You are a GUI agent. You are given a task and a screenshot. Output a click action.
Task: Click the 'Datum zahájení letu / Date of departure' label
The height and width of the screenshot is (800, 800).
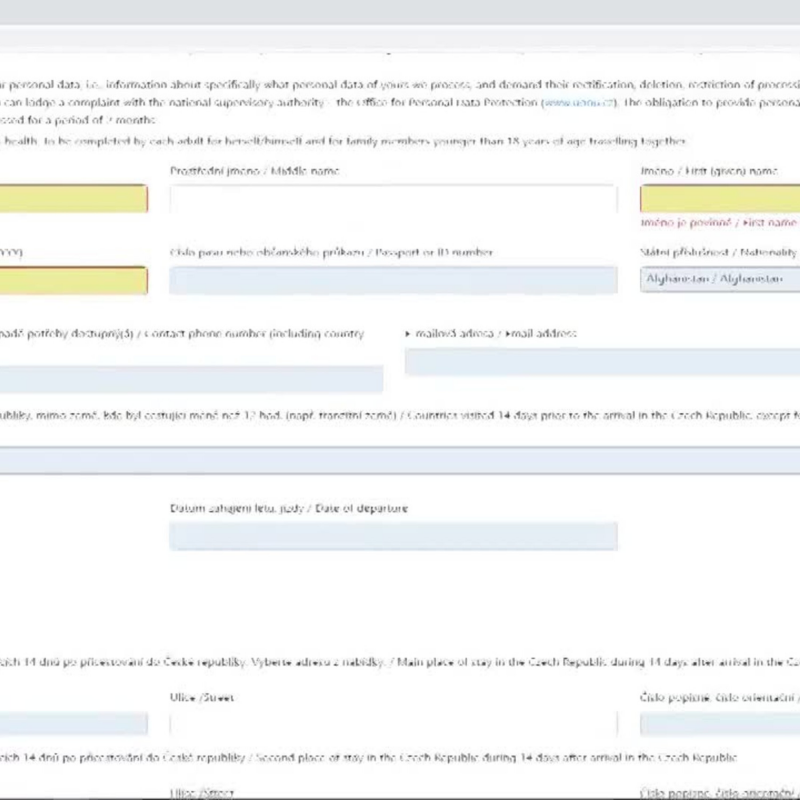coord(288,508)
